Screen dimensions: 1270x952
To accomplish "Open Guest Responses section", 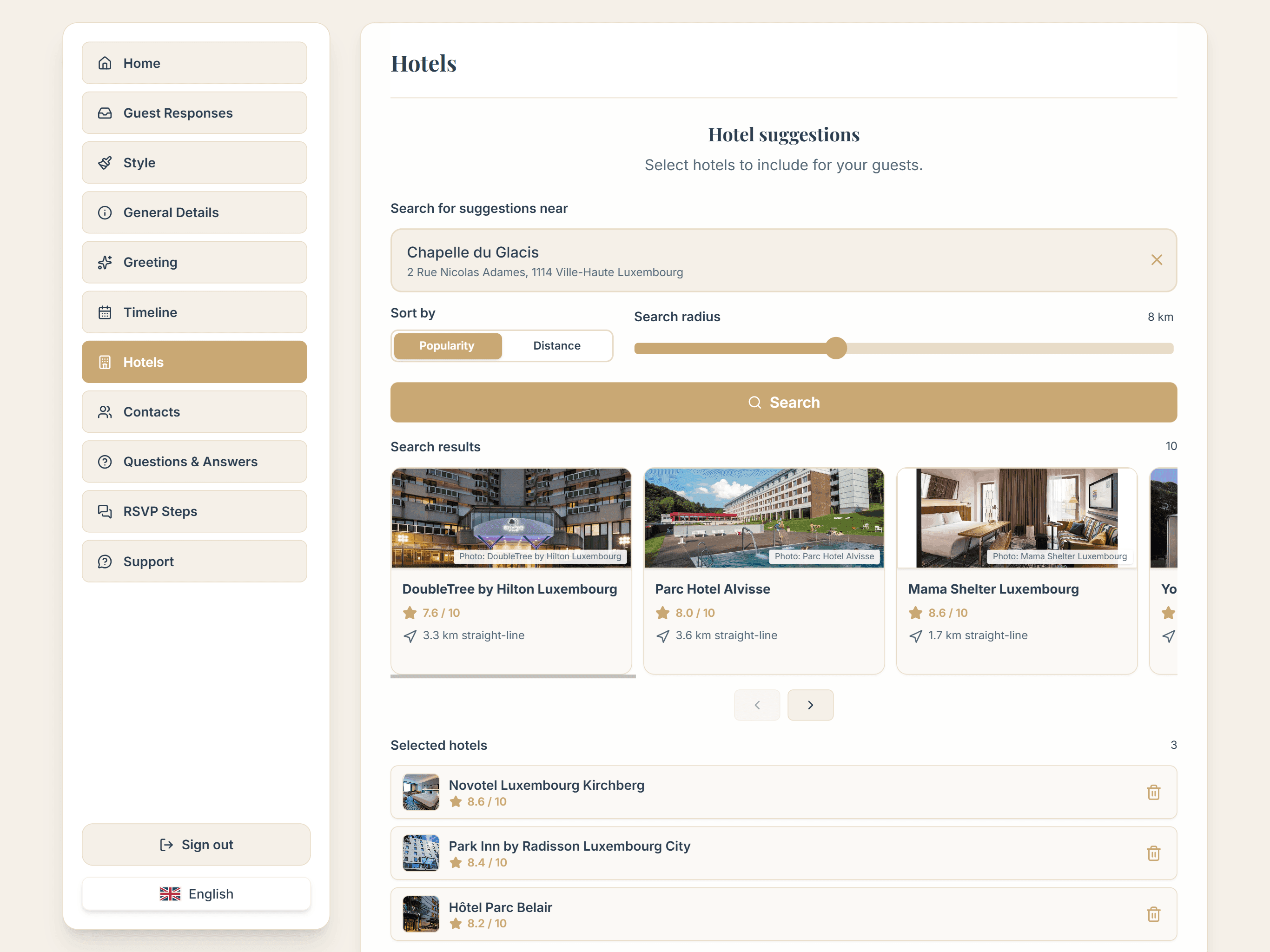I will pos(194,113).
